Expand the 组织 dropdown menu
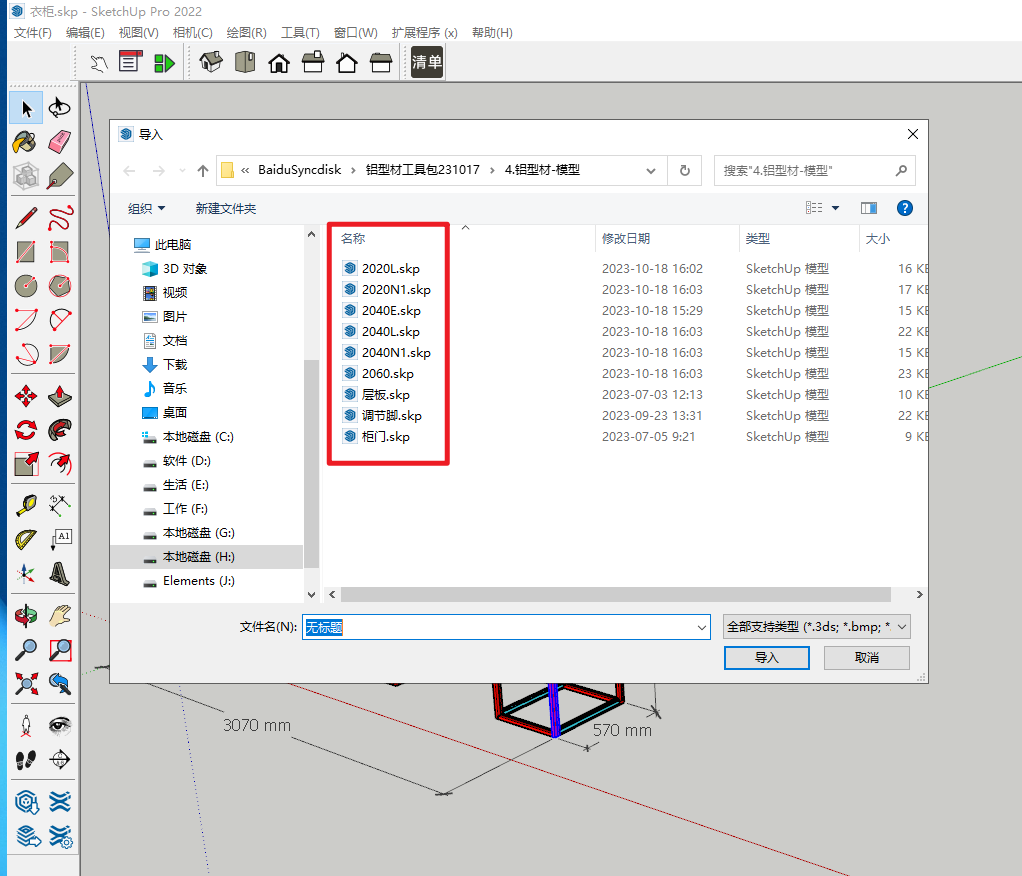This screenshot has height=876, width=1022. pos(146,208)
